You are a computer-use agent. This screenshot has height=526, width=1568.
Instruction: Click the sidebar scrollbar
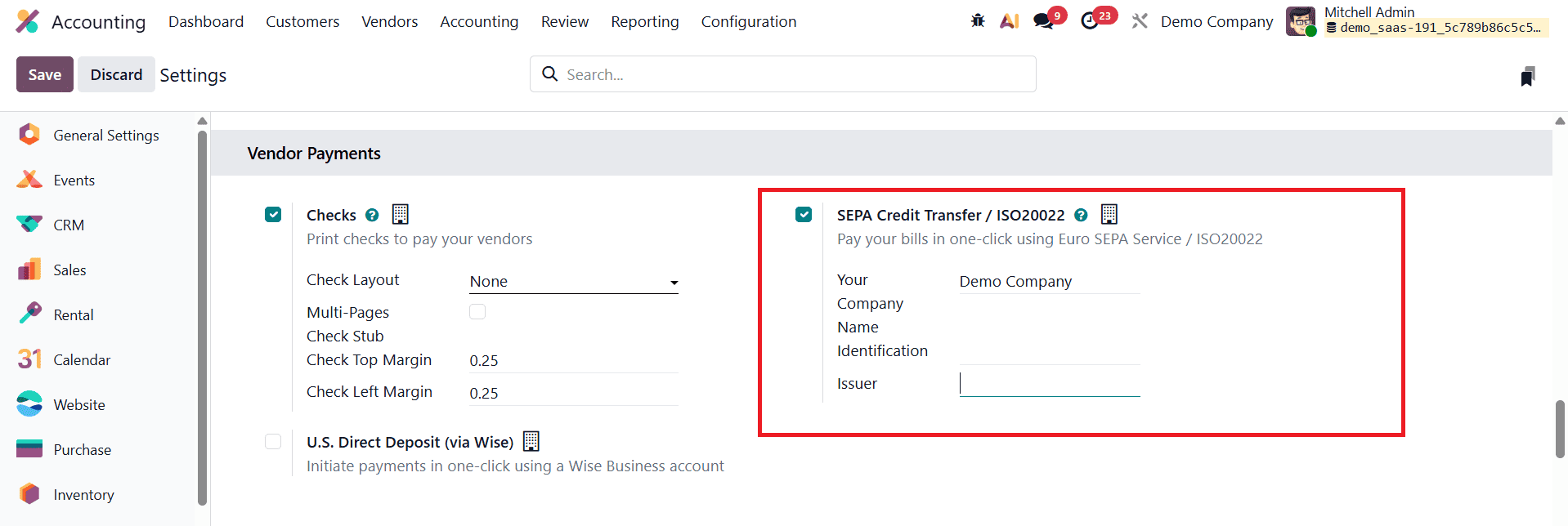(x=202, y=319)
